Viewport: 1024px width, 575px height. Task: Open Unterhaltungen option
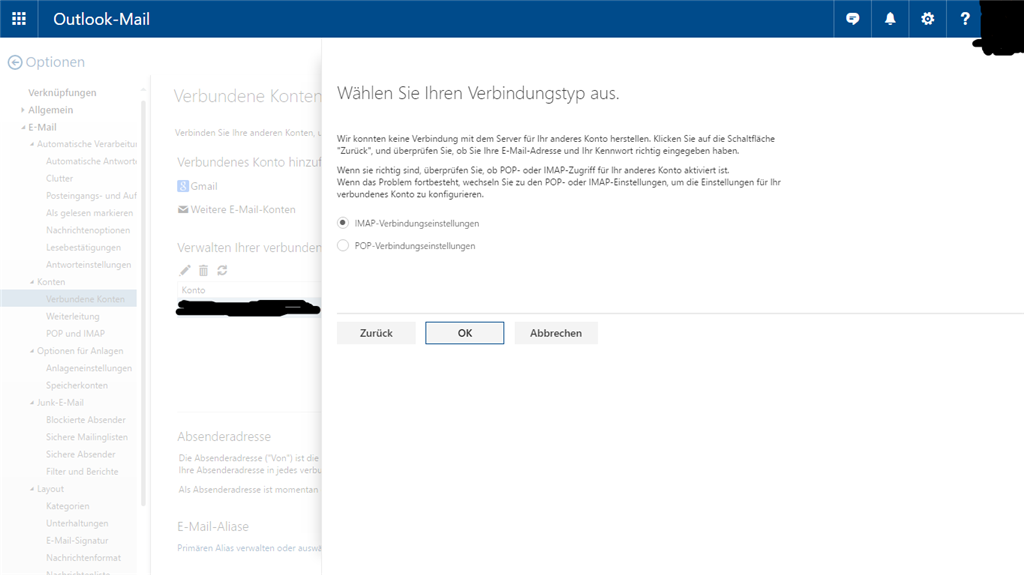click(x=77, y=523)
